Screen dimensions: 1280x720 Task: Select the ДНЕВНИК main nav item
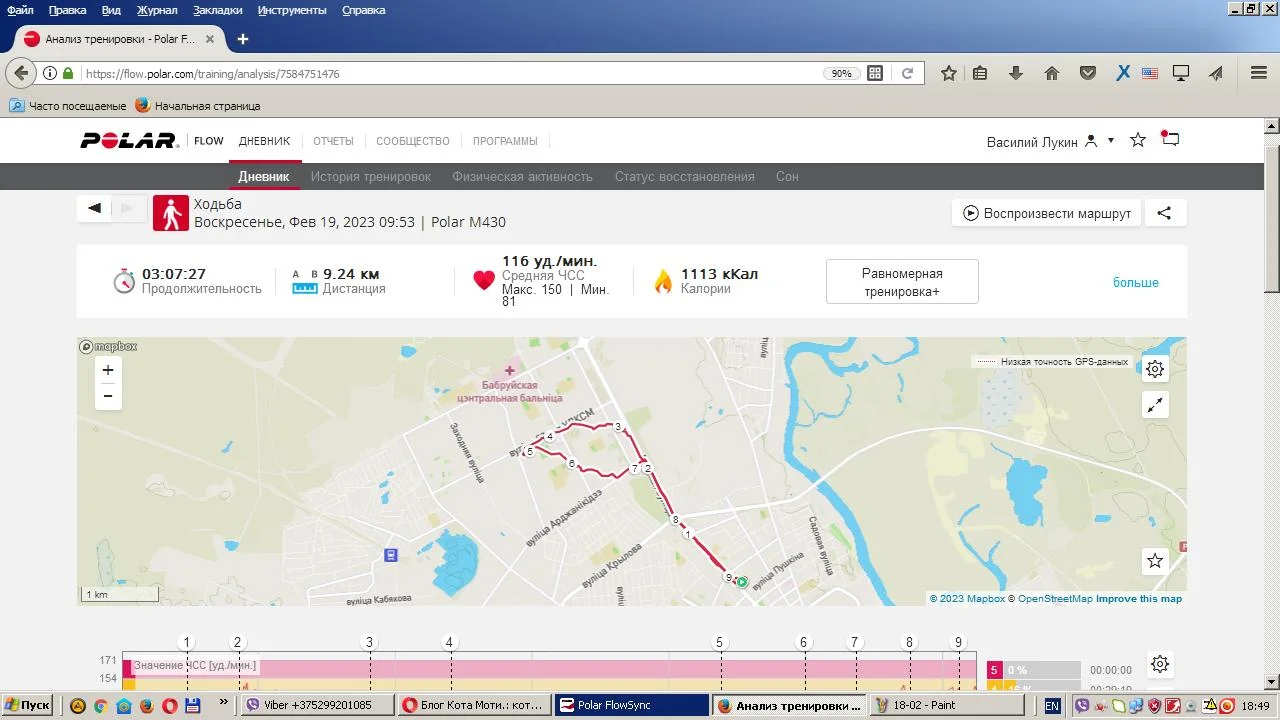[264, 141]
